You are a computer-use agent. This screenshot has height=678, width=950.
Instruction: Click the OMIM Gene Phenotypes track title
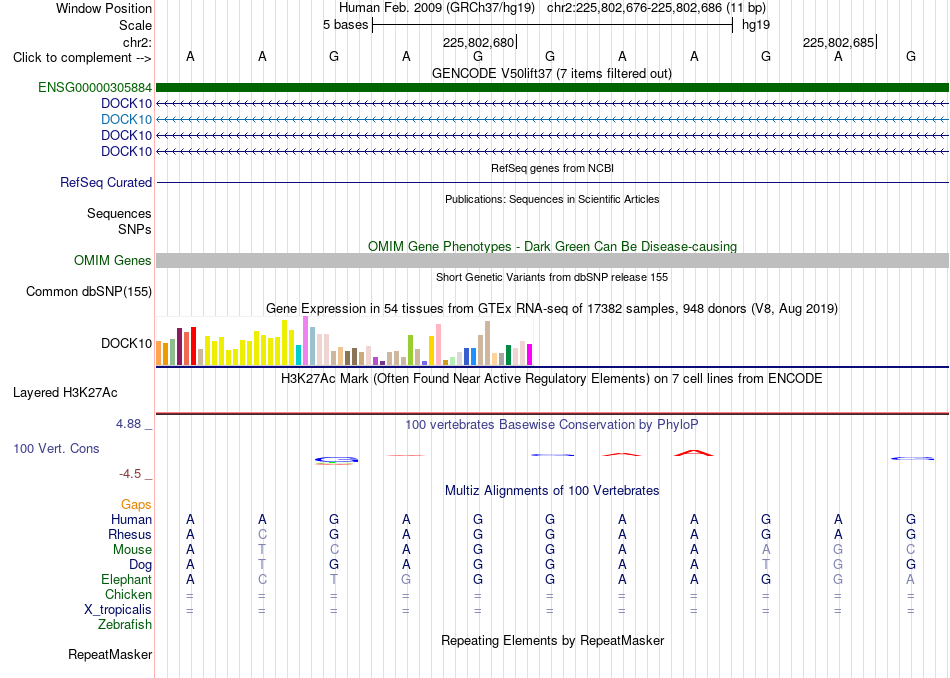[553, 246]
